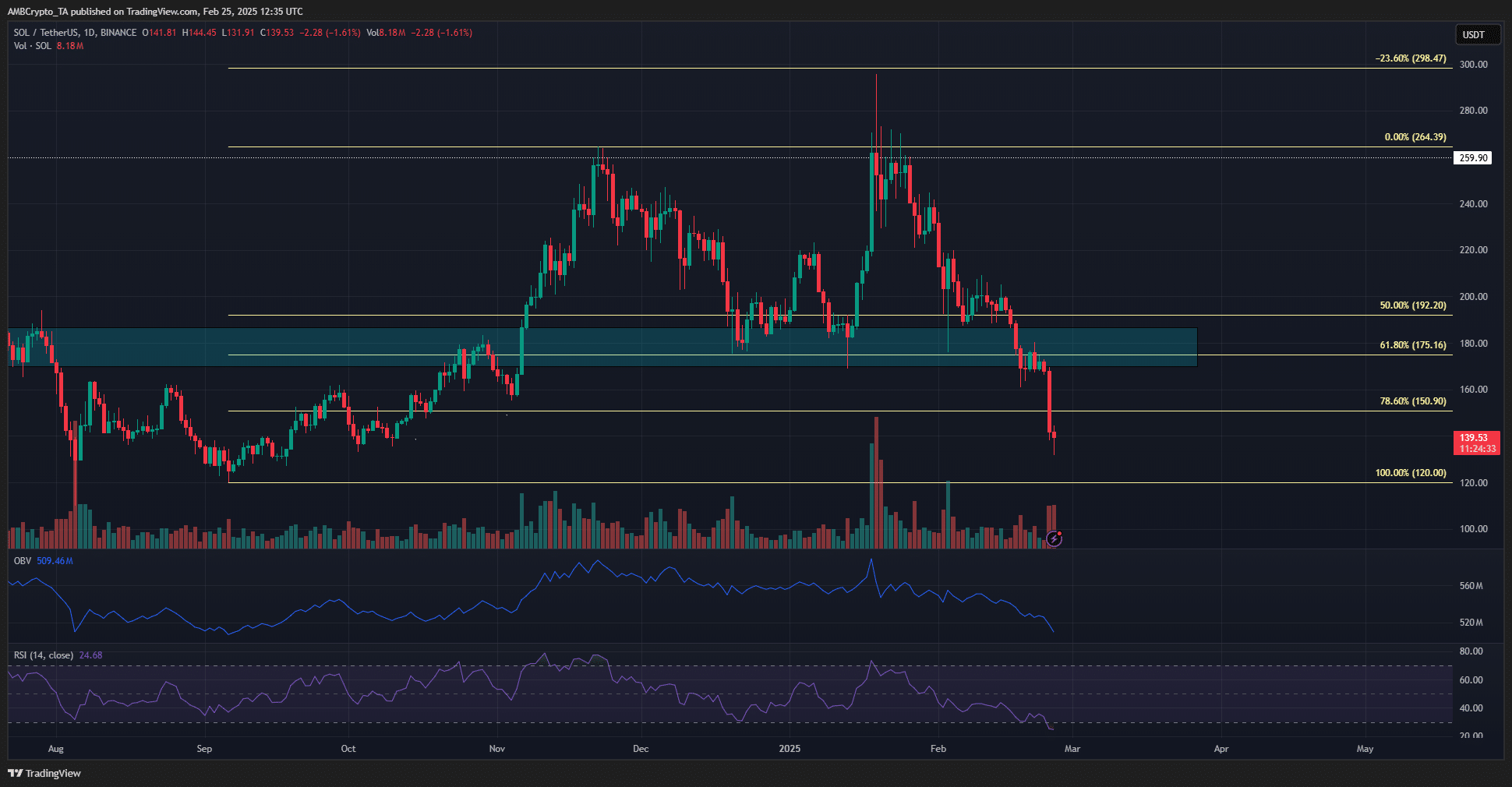This screenshot has height=787, width=1512.
Task: Click the 220.00 price axis label
Action: pos(1473,250)
